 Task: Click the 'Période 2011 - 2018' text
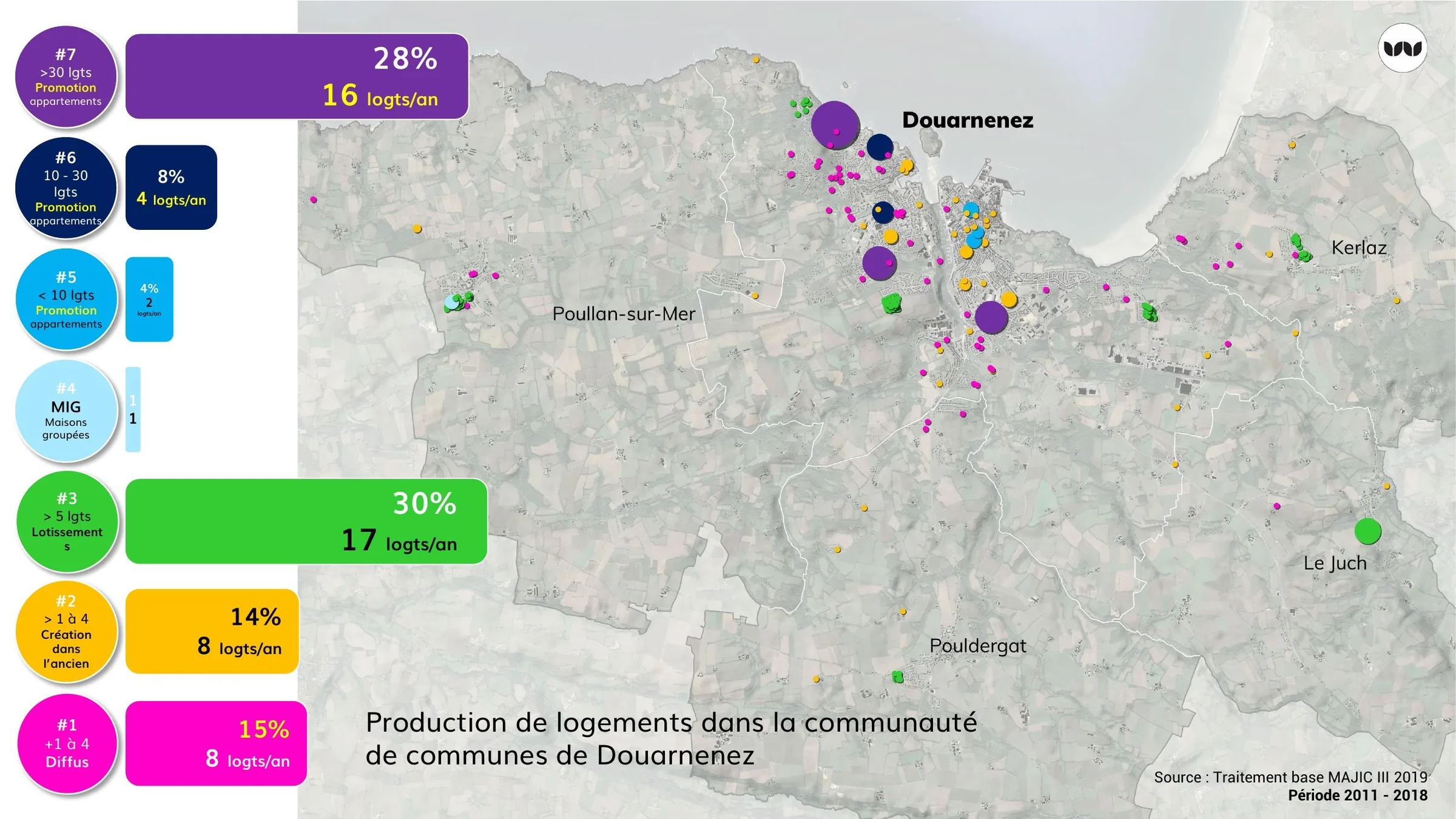click(x=1358, y=795)
